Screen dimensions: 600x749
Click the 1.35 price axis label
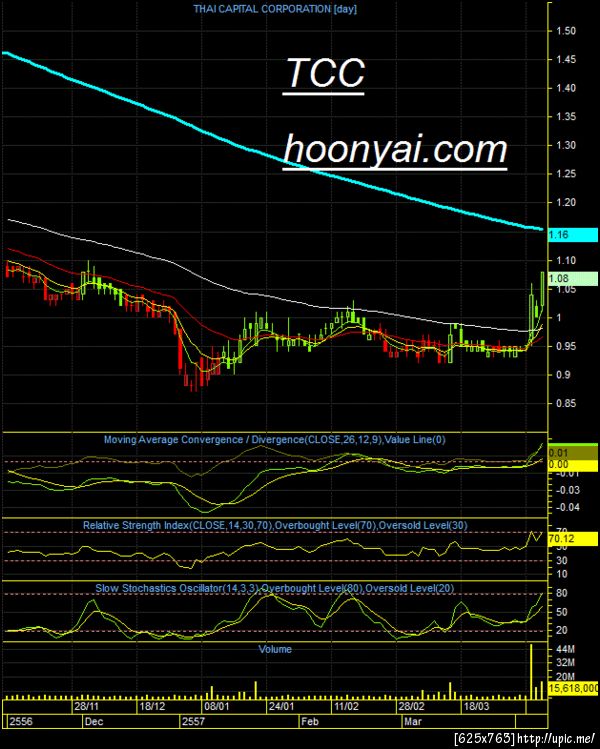pos(566,117)
